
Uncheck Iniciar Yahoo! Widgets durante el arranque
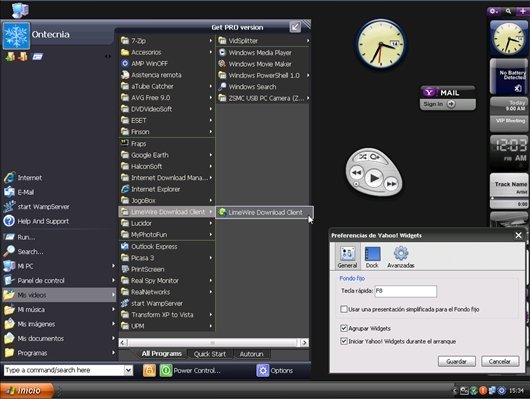(344, 341)
